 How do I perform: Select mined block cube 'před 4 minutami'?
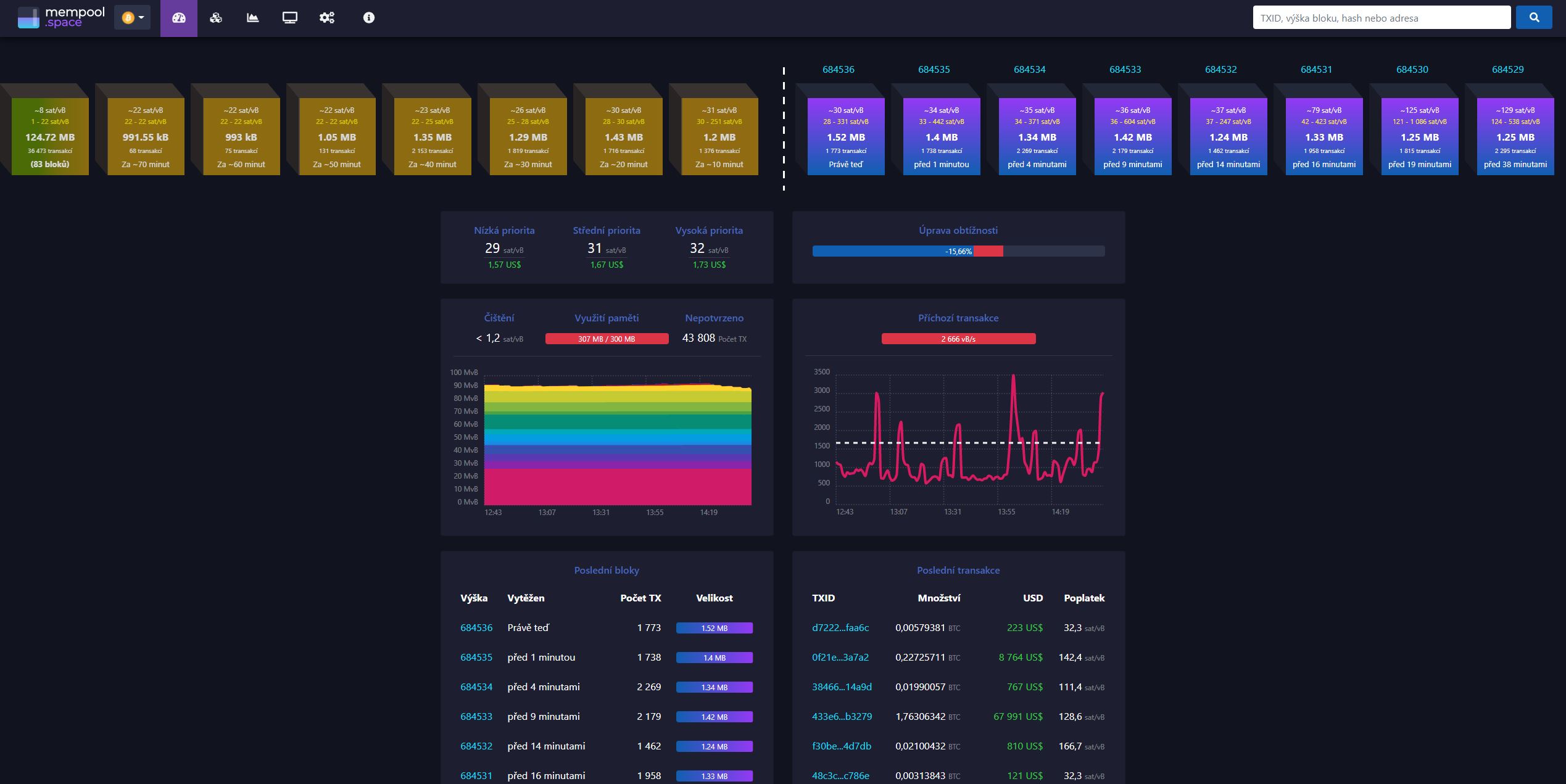point(1037,136)
